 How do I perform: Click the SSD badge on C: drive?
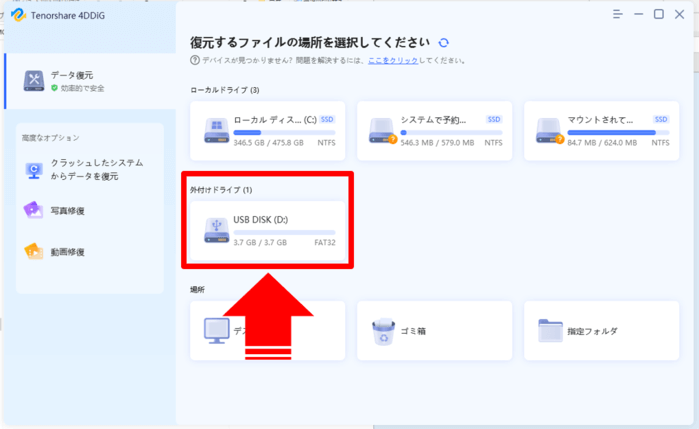(327, 120)
